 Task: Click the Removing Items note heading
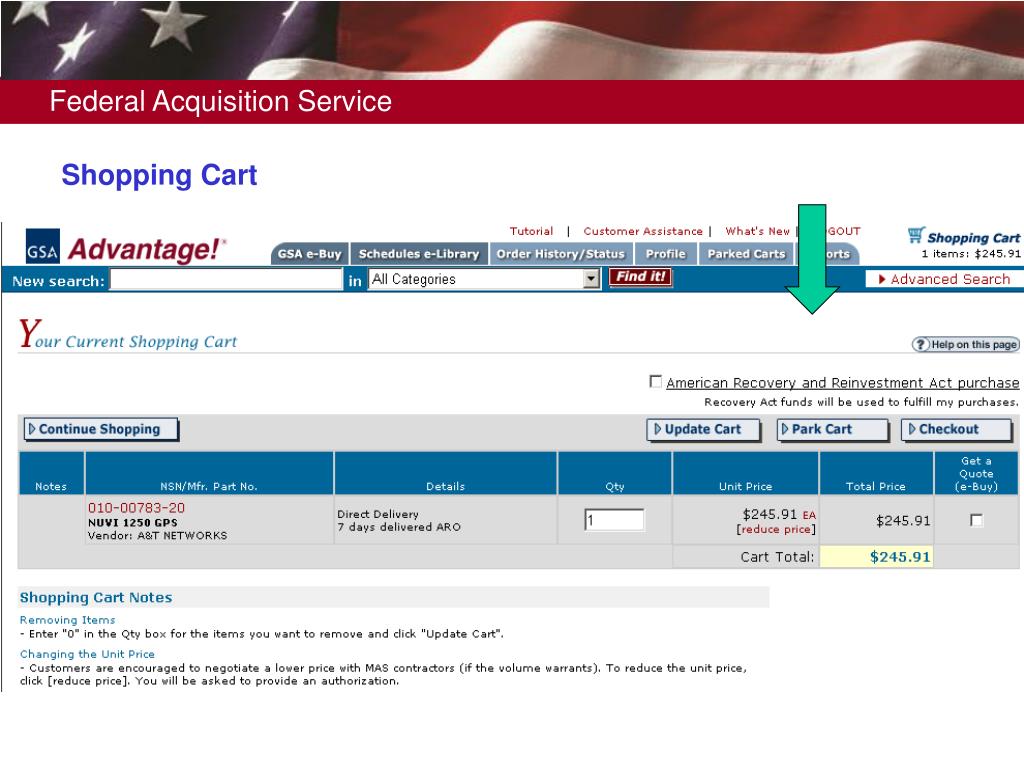click(x=67, y=620)
